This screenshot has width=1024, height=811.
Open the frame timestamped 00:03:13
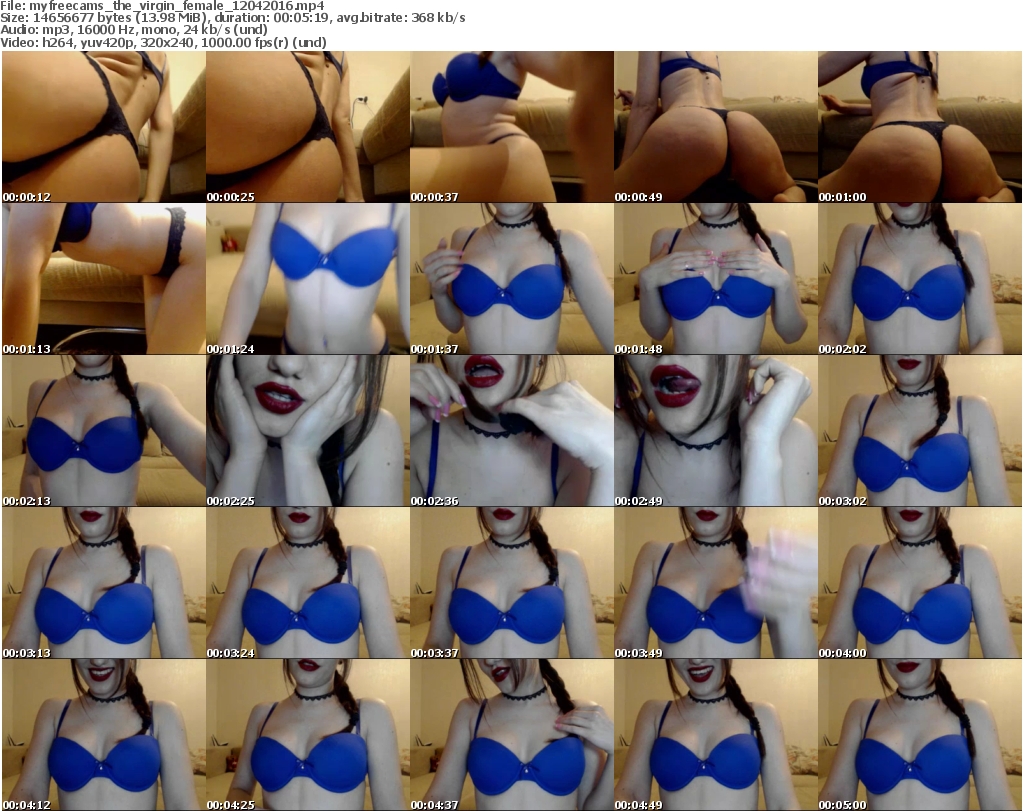point(103,583)
